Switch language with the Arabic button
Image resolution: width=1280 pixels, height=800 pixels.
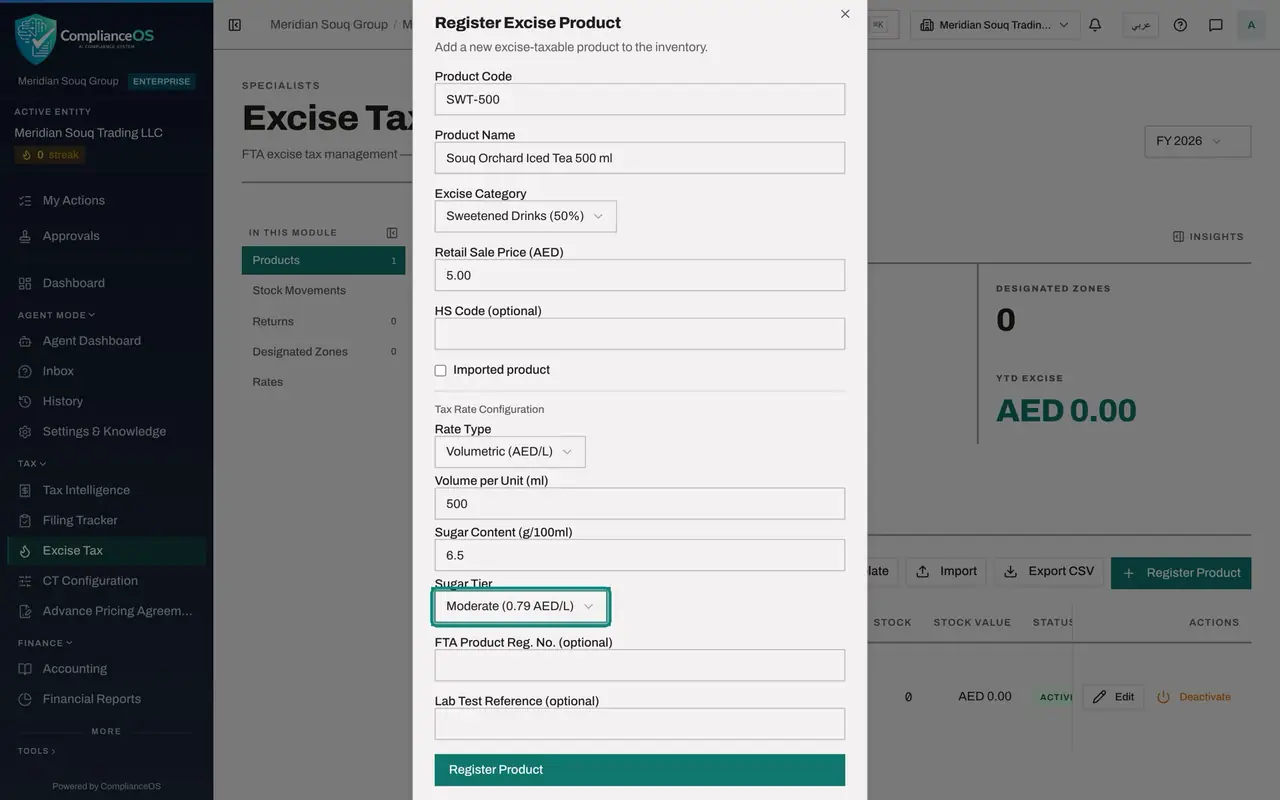pyautogui.click(x=1141, y=25)
